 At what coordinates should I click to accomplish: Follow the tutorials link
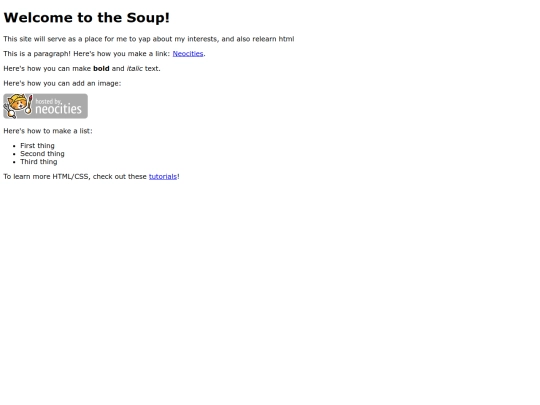[163, 177]
